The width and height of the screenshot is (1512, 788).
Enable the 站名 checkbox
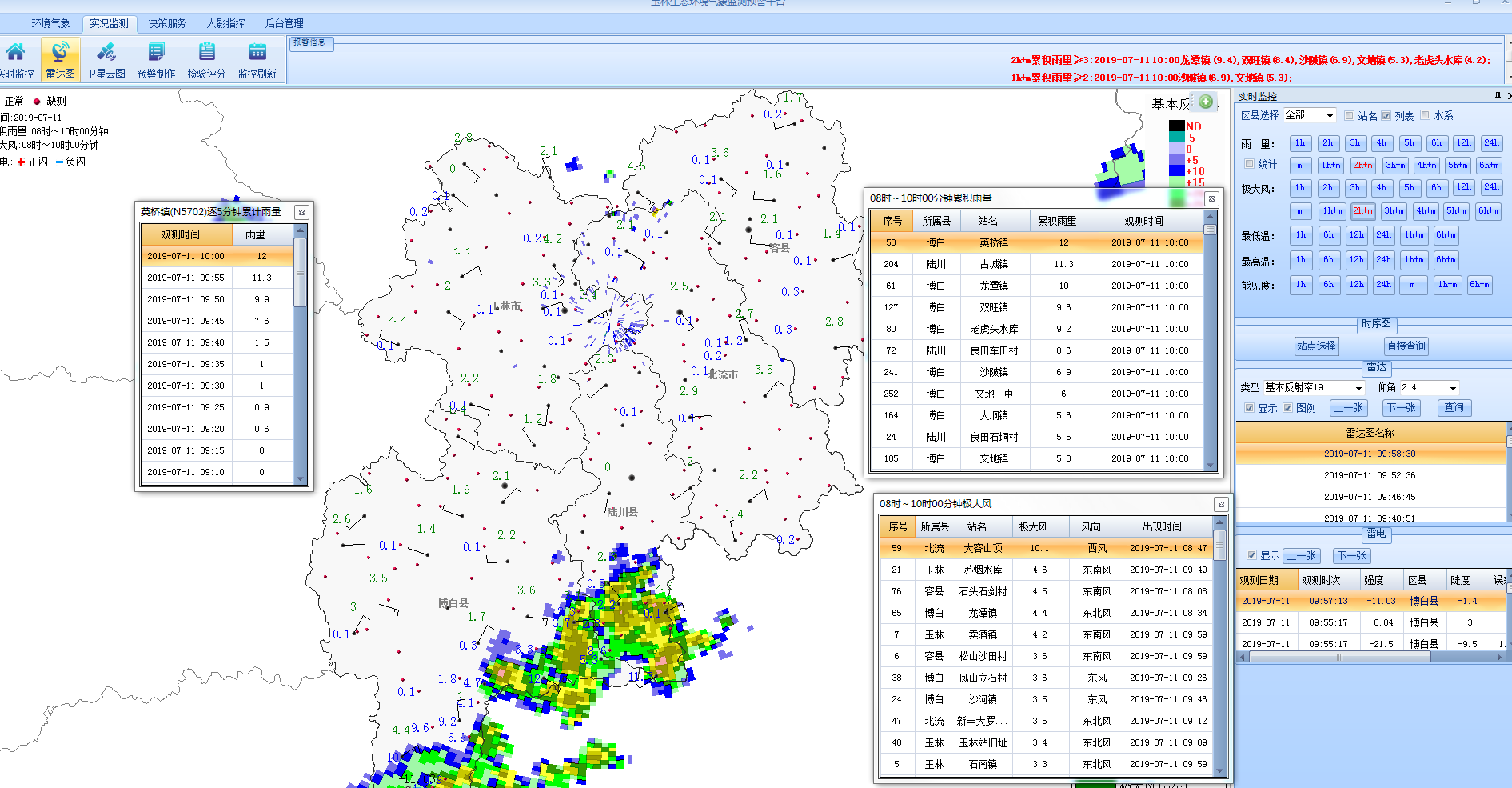pos(1350,116)
